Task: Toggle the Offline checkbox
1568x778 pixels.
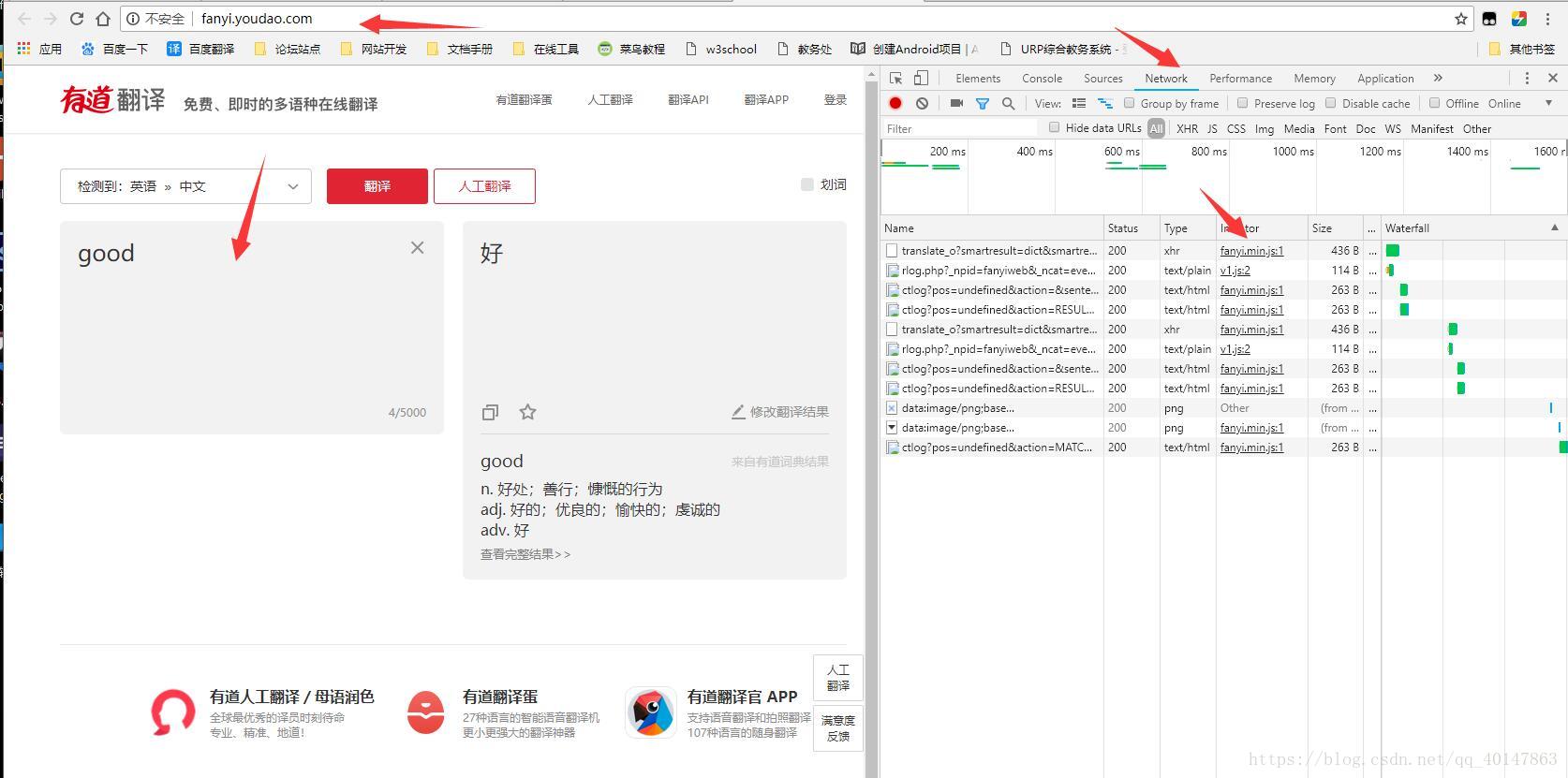Action: 1434,103
